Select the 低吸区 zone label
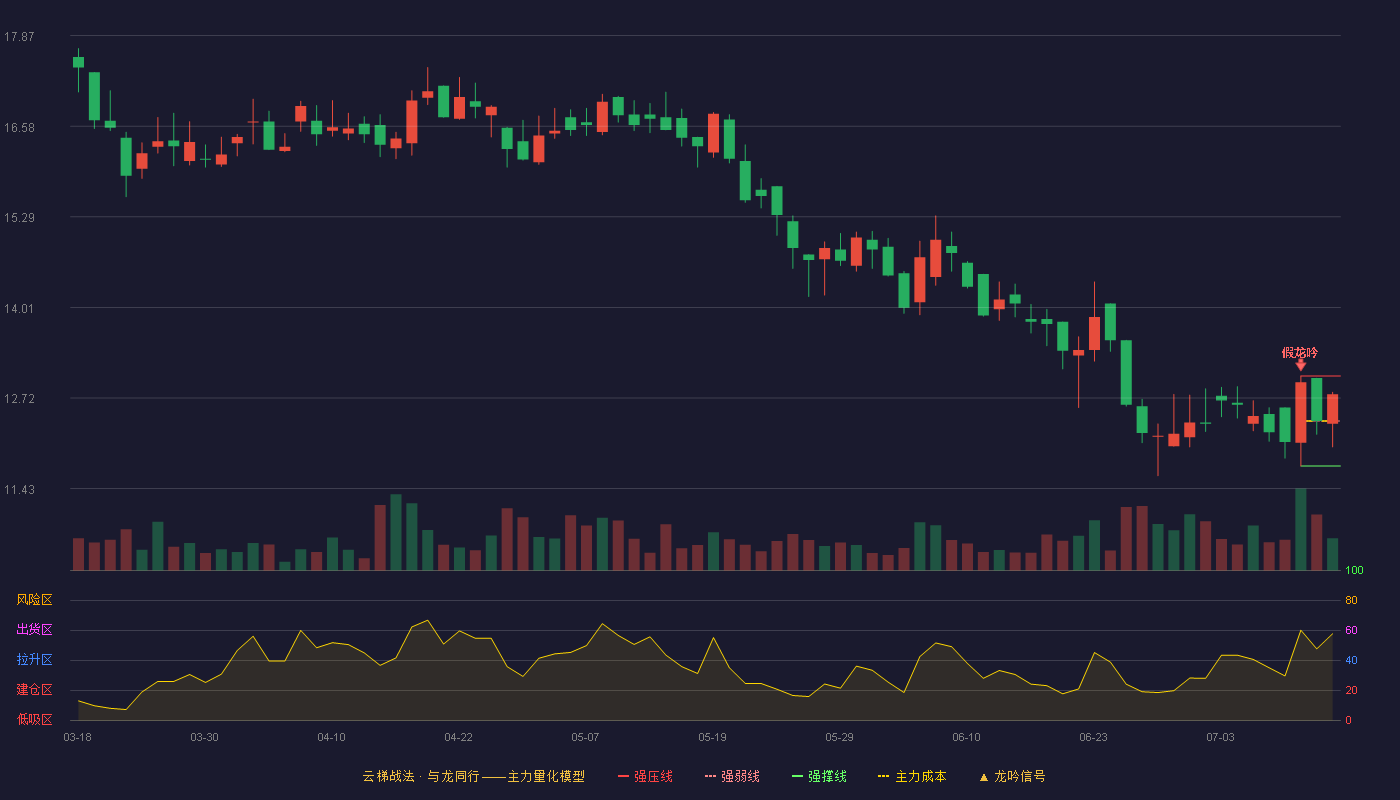 tap(34, 719)
